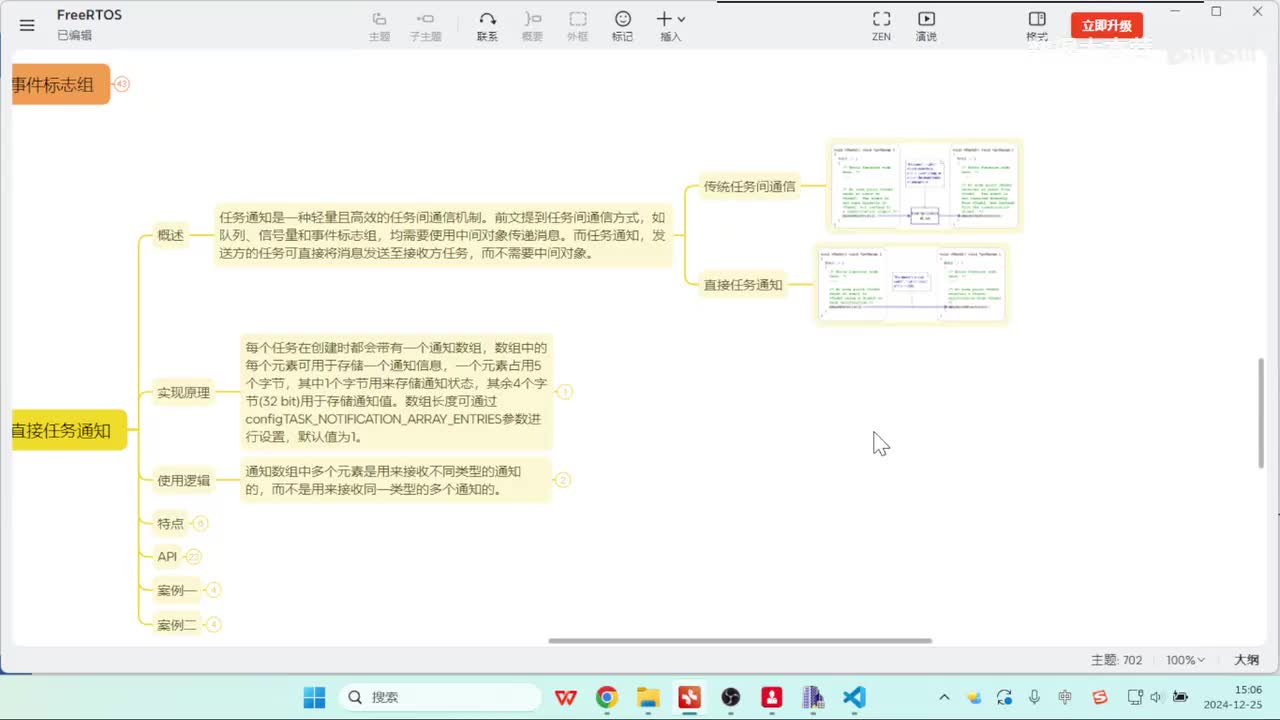Viewport: 1280px width, 720px height.
Task: Open the Windows Start menu
Action: coord(314,697)
